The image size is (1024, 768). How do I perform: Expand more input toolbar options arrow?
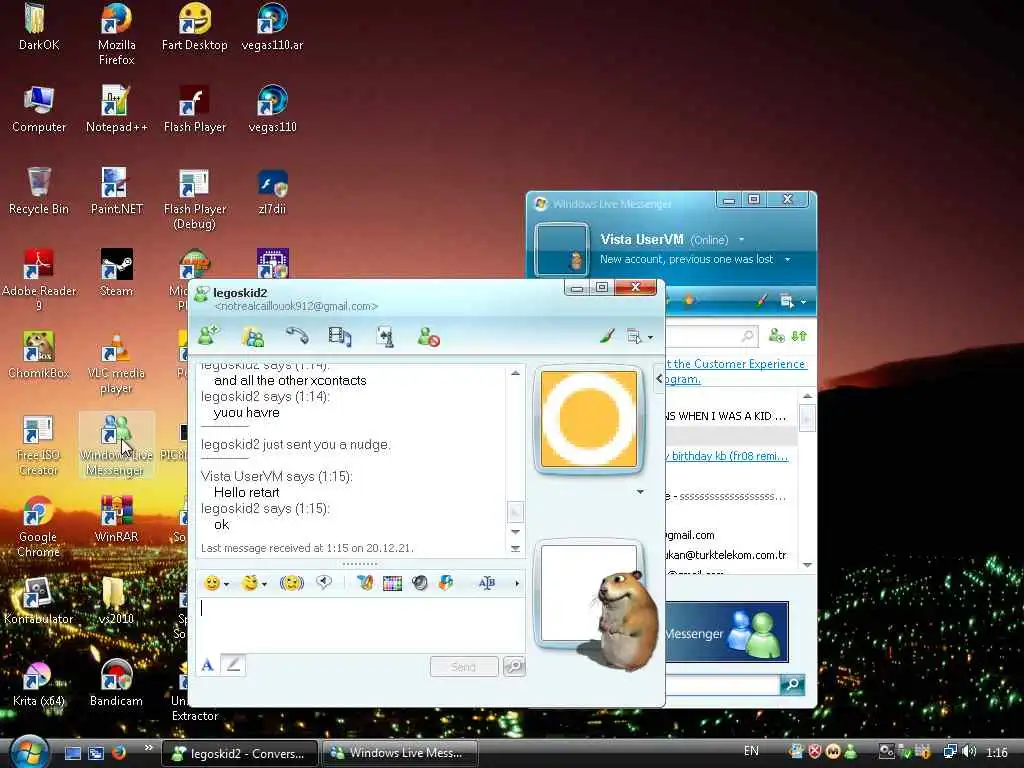(x=517, y=583)
